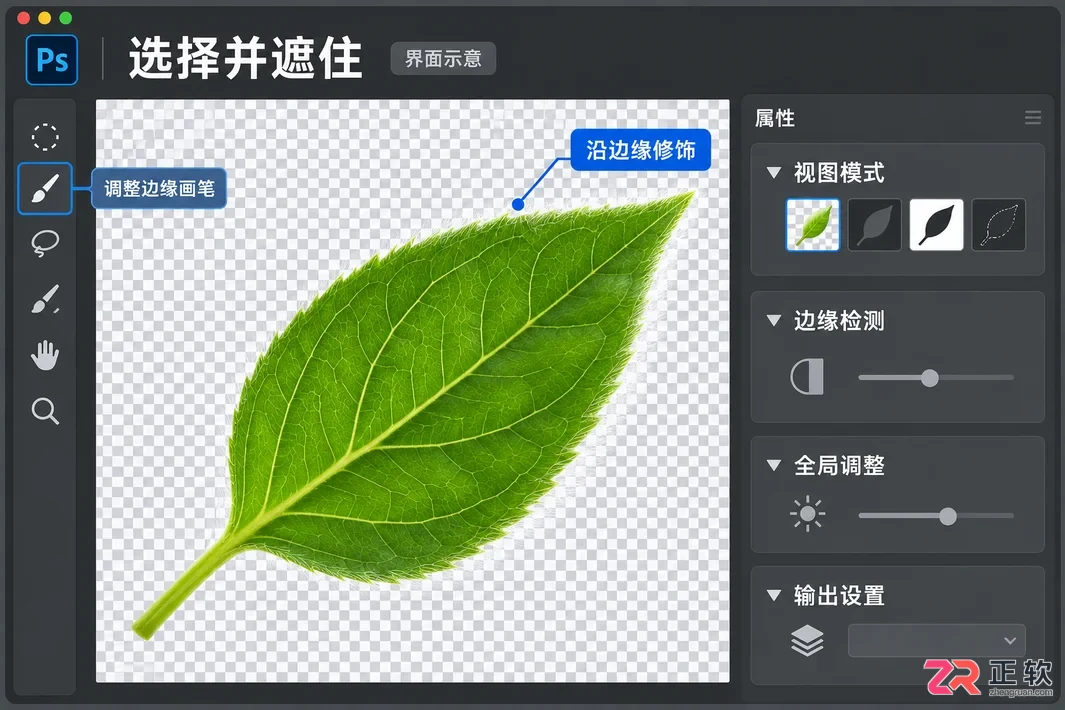Click the 全局调整 section label
Screen dimensions: 1065x710
(x=839, y=465)
